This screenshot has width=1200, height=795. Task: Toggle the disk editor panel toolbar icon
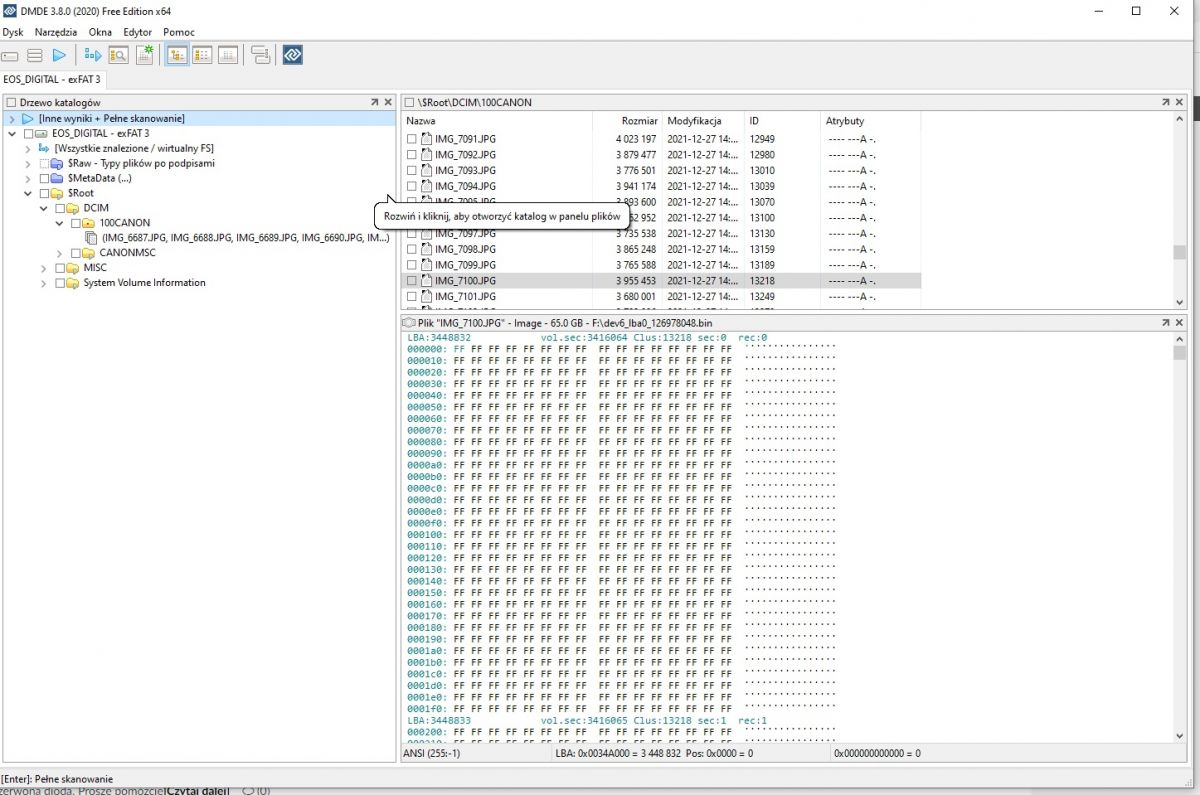point(227,55)
